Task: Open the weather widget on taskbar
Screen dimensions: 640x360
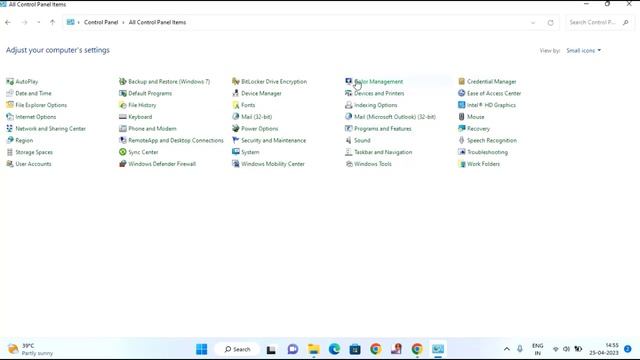Action: click(31, 349)
